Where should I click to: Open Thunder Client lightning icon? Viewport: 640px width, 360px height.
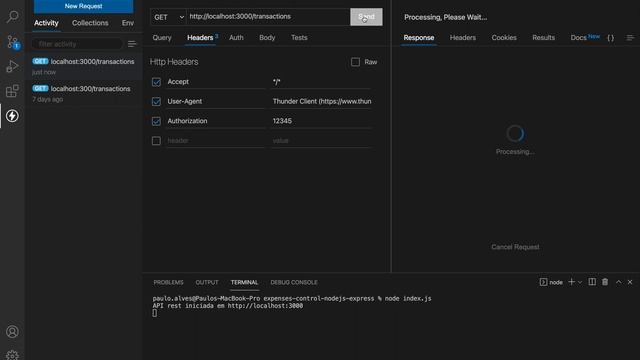12,116
